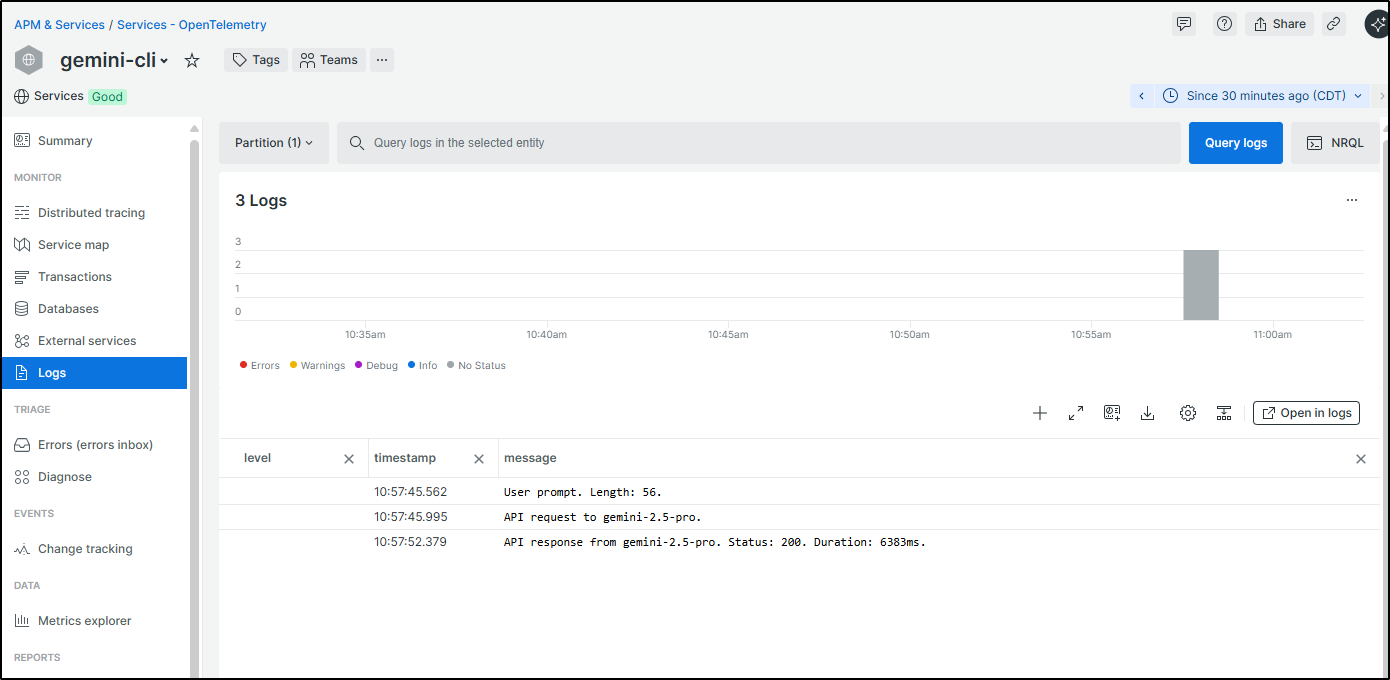Click the Query logs search field
The image size is (1390, 680).
(759, 143)
